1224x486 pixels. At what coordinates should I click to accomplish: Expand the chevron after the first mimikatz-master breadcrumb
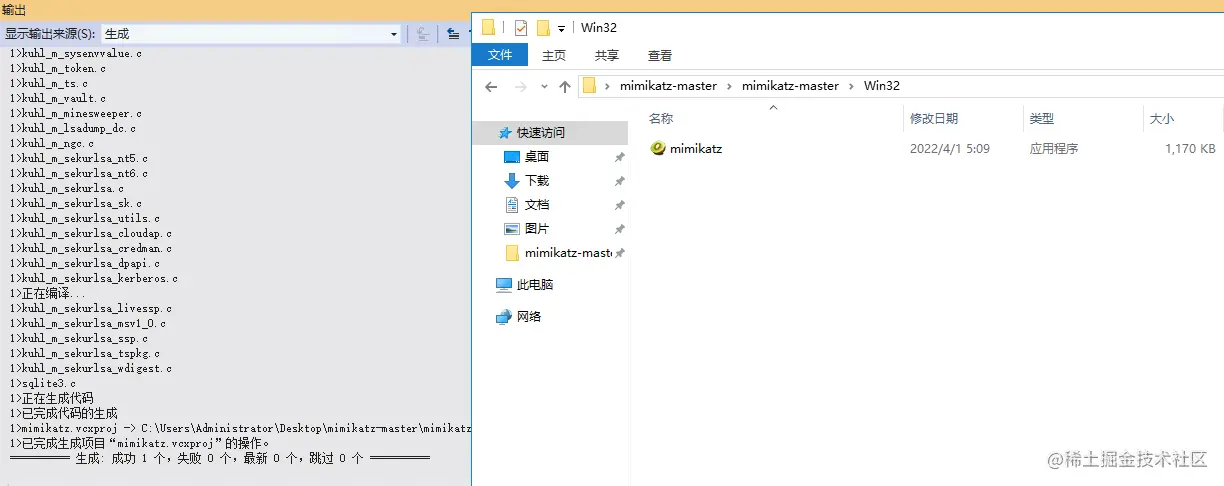(x=730, y=86)
